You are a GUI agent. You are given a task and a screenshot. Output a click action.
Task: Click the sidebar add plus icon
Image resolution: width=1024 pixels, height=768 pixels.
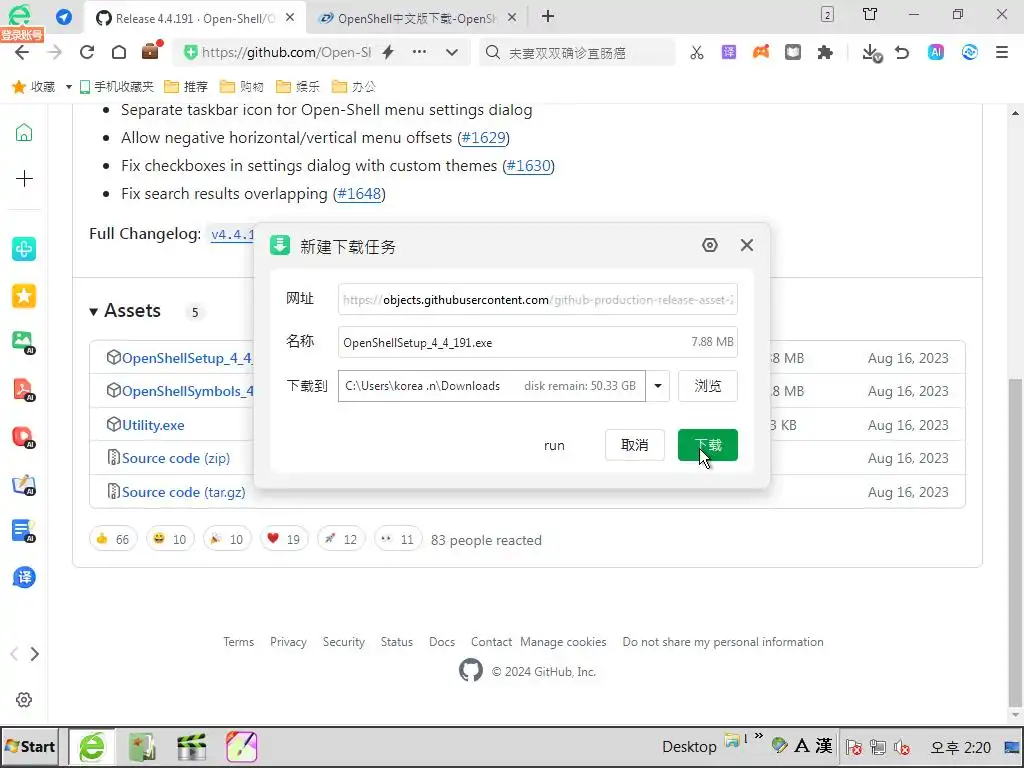(24, 178)
